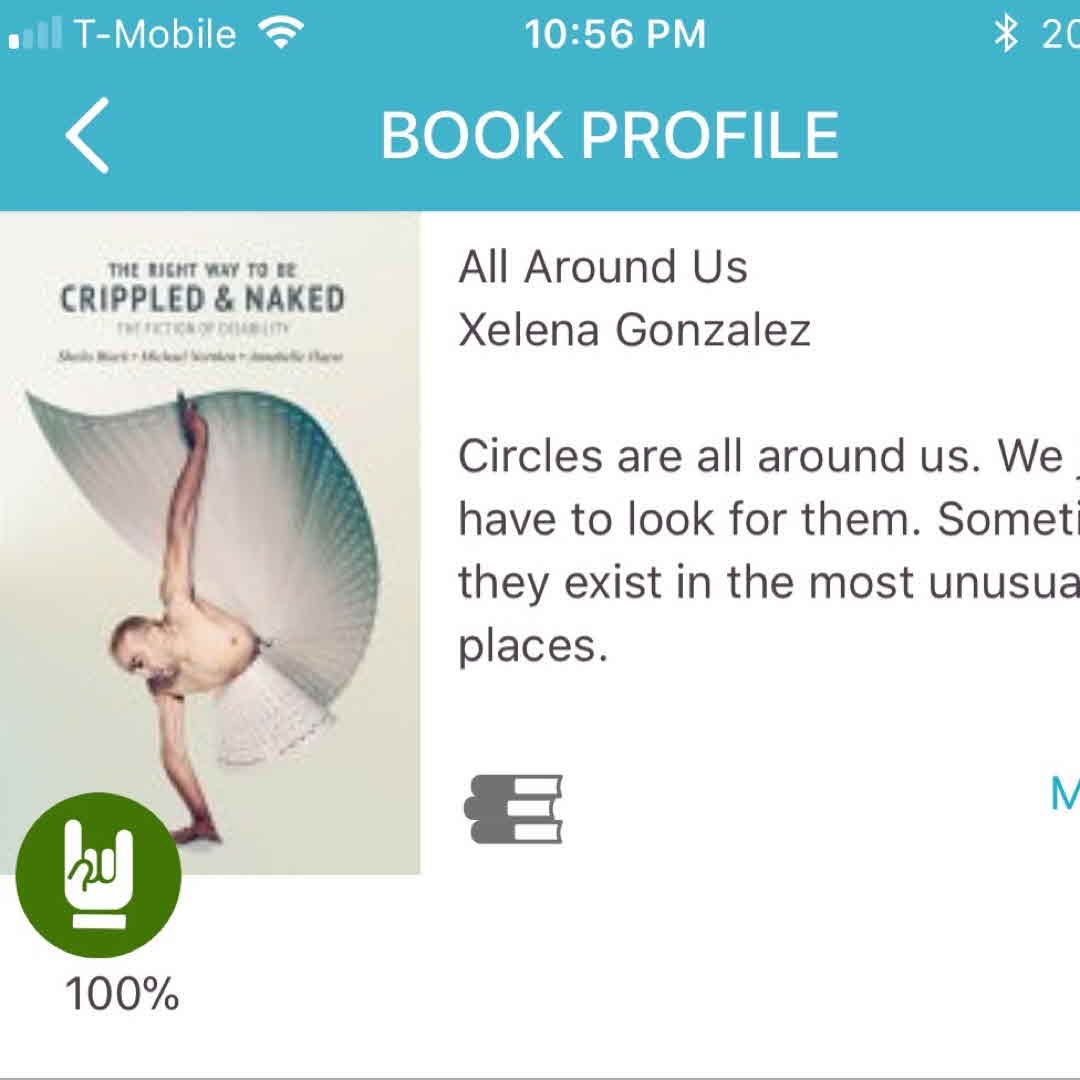Tap the BOOK PROFILE header title
This screenshot has width=1080, height=1080.
[609, 135]
